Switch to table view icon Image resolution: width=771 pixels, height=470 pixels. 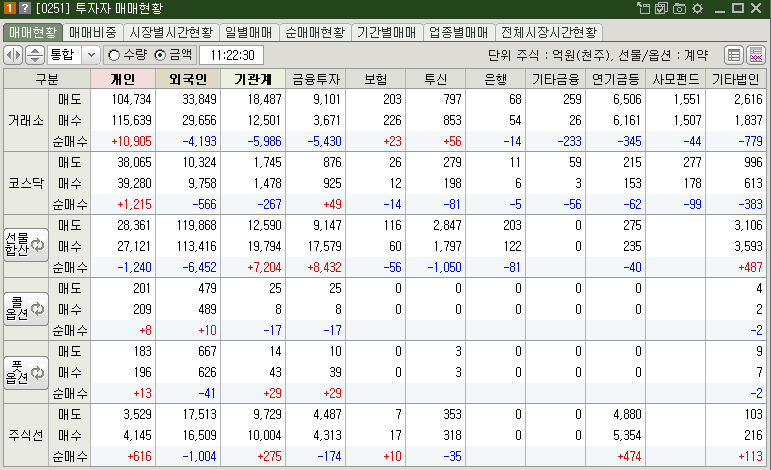click(734, 55)
